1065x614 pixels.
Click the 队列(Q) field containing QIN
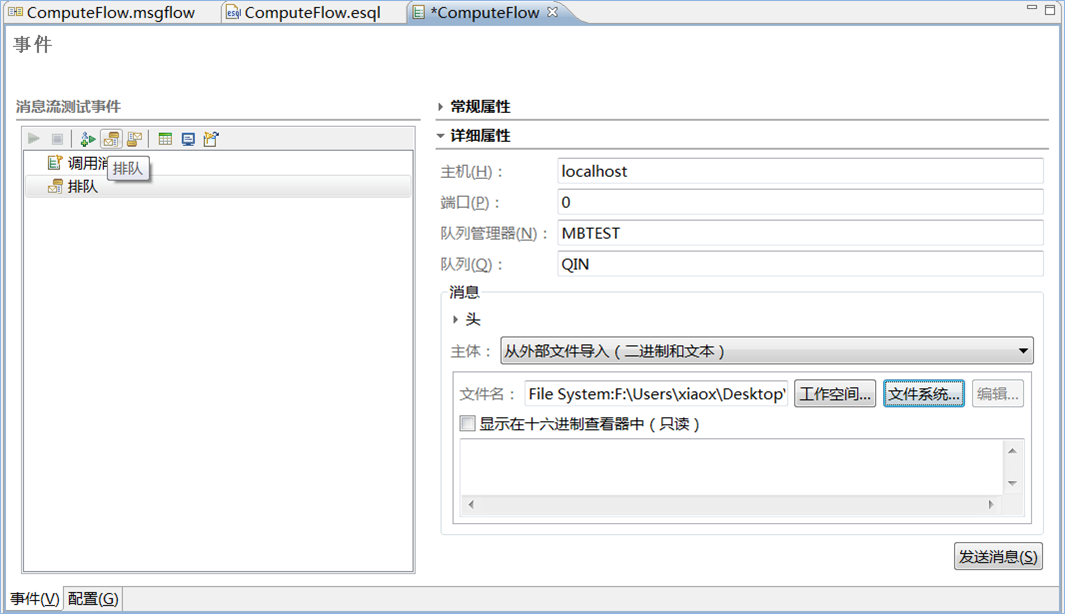tap(800, 264)
